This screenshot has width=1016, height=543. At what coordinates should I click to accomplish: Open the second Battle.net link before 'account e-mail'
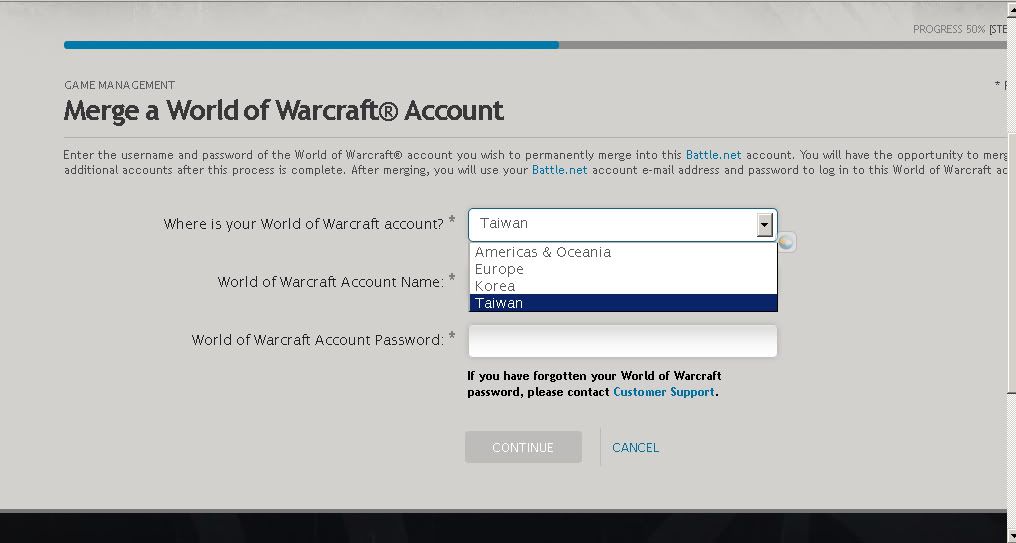559,170
